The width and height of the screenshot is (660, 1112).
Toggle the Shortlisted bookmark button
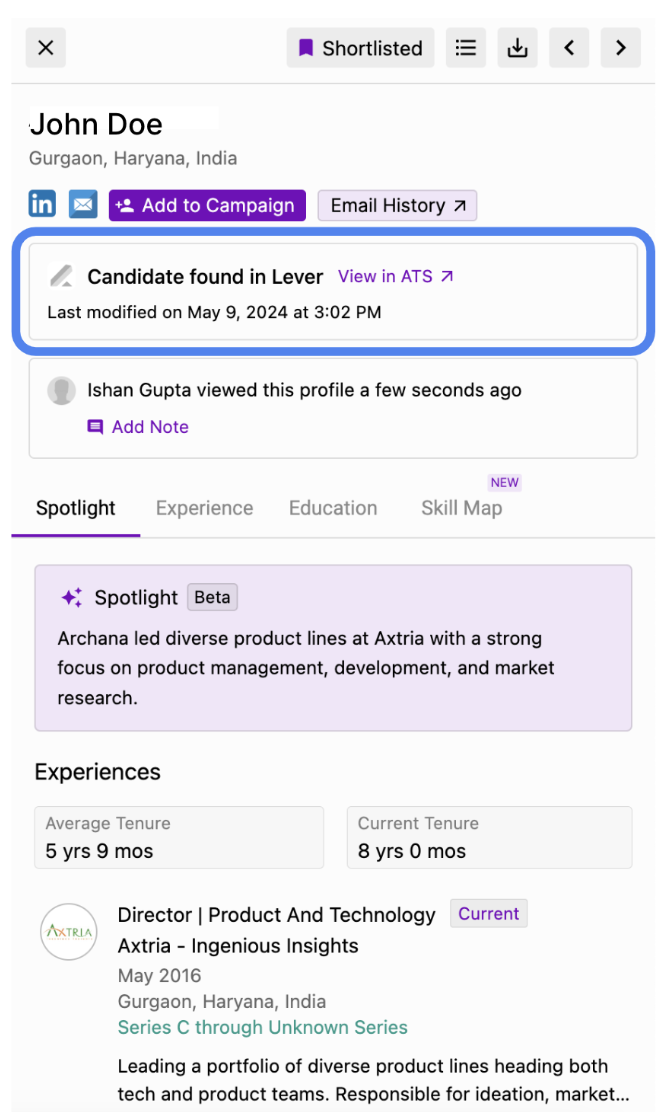pos(360,48)
